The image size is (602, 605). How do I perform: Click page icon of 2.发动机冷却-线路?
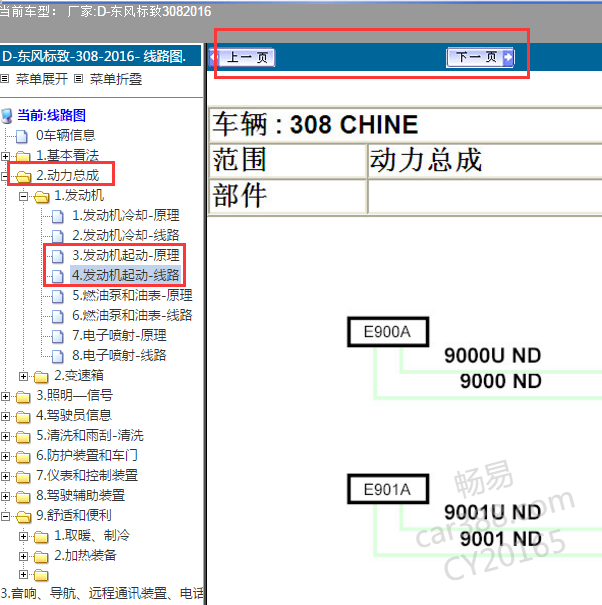tap(57, 237)
